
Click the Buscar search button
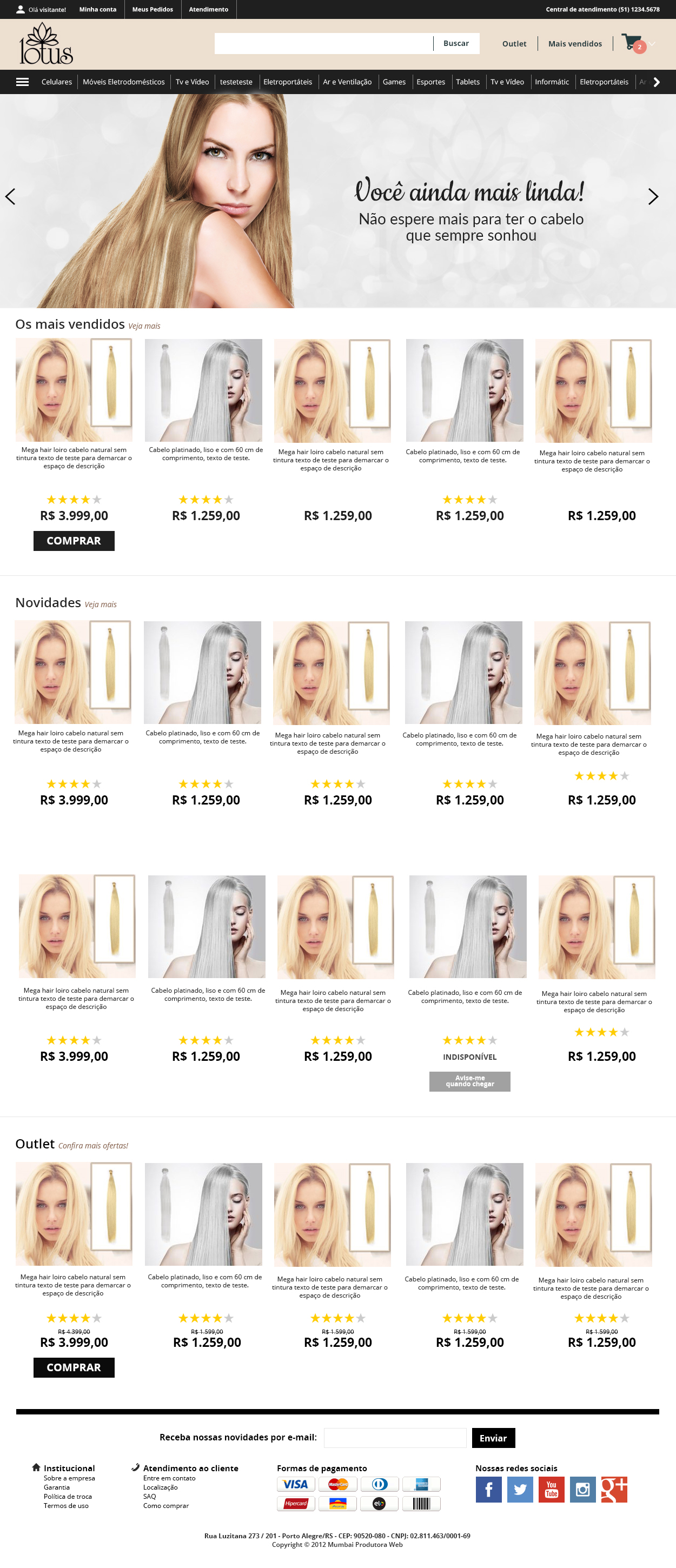point(456,43)
